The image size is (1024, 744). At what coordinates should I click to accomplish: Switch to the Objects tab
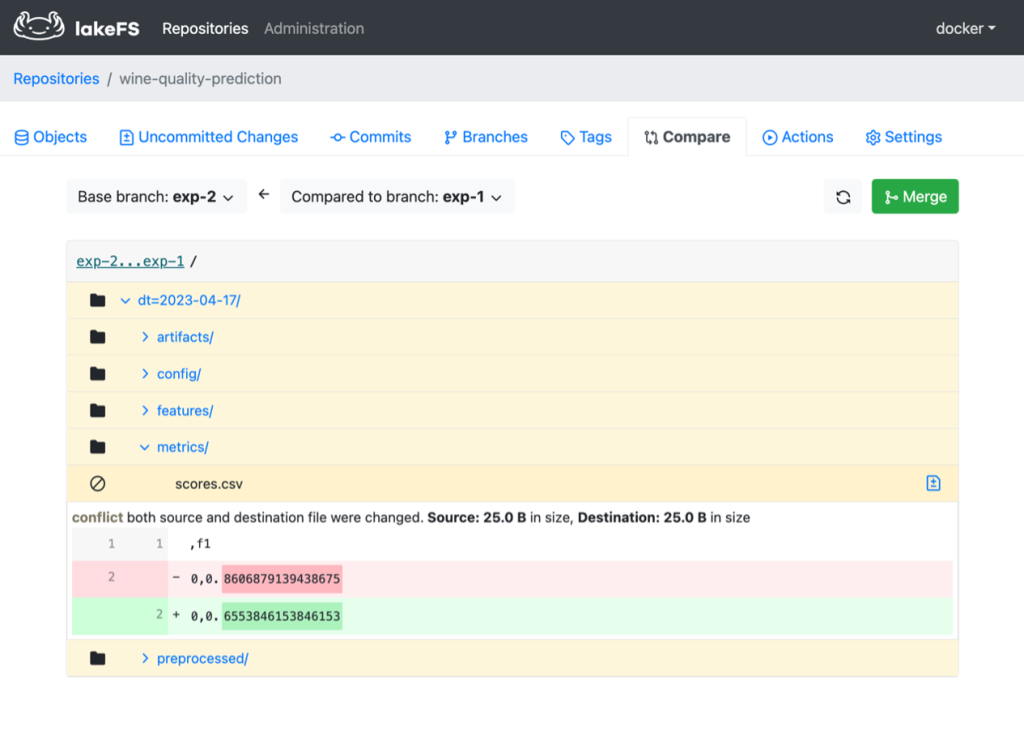coord(51,137)
